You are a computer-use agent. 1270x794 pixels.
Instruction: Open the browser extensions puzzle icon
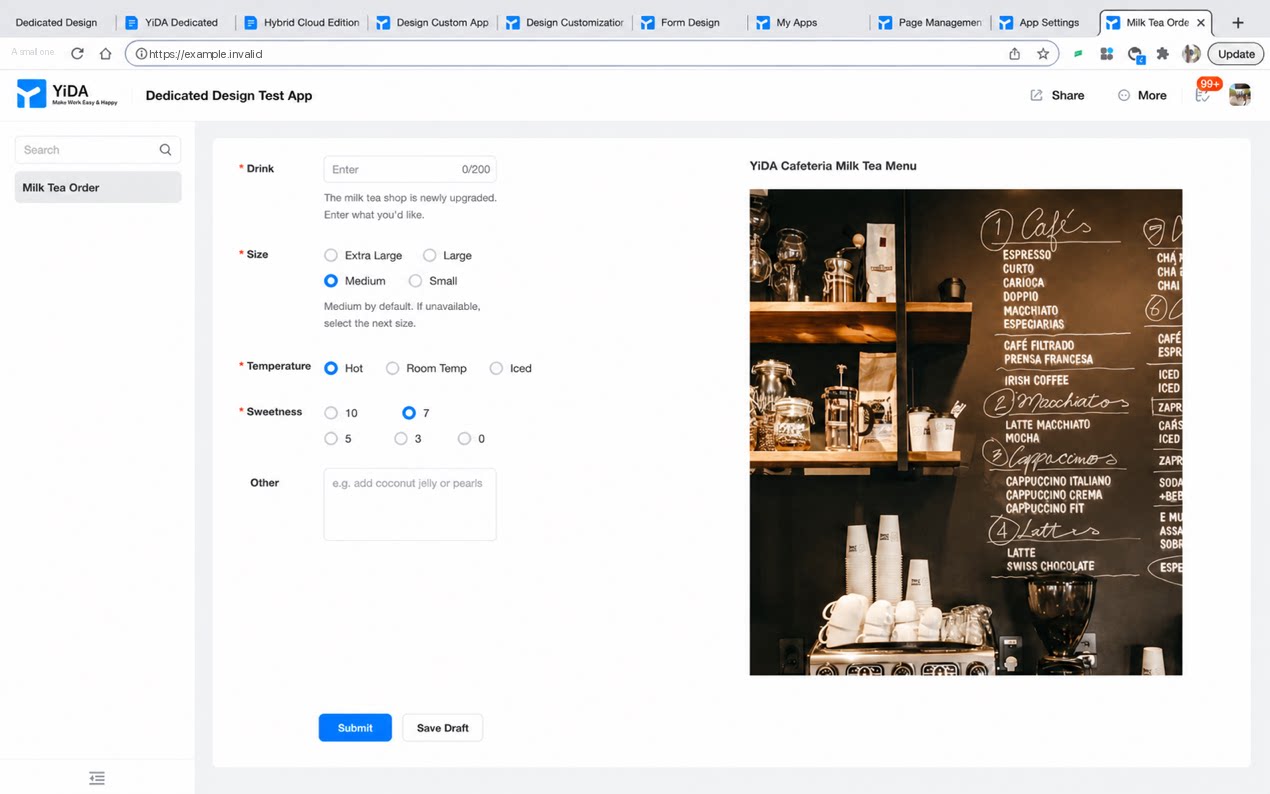click(x=1162, y=54)
